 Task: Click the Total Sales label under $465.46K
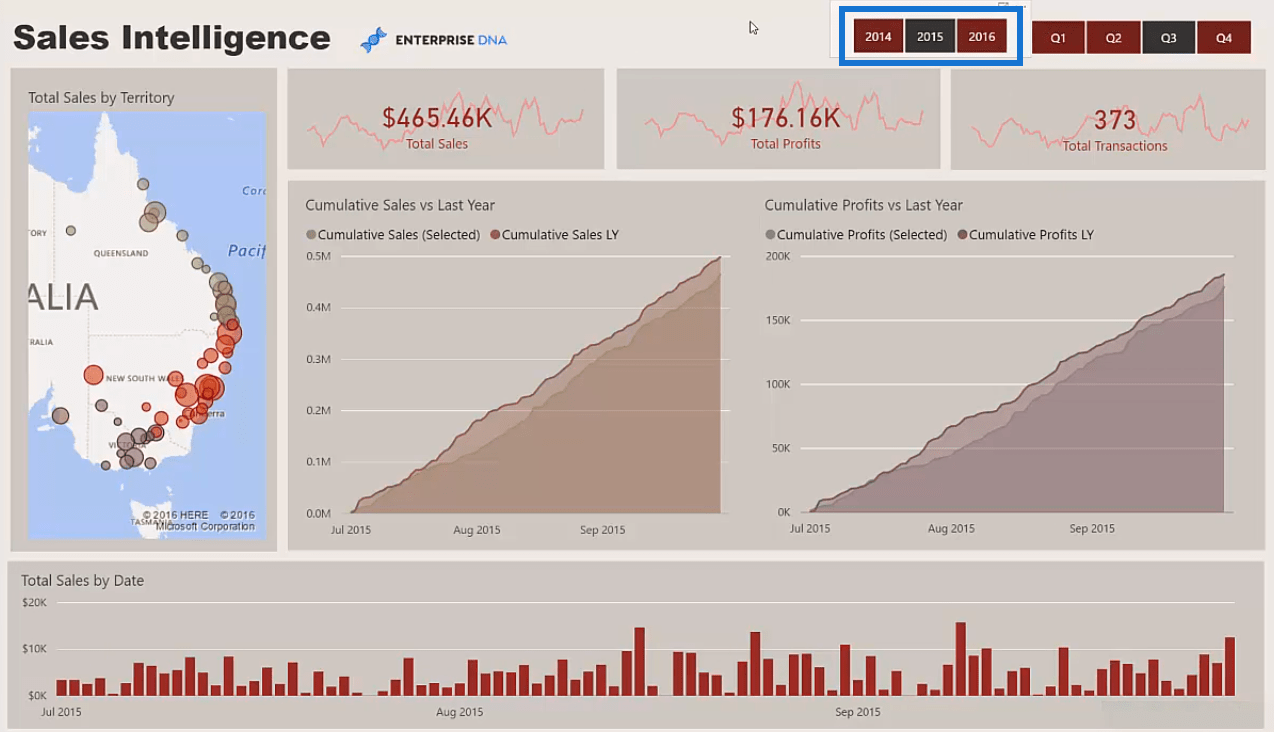(437, 144)
